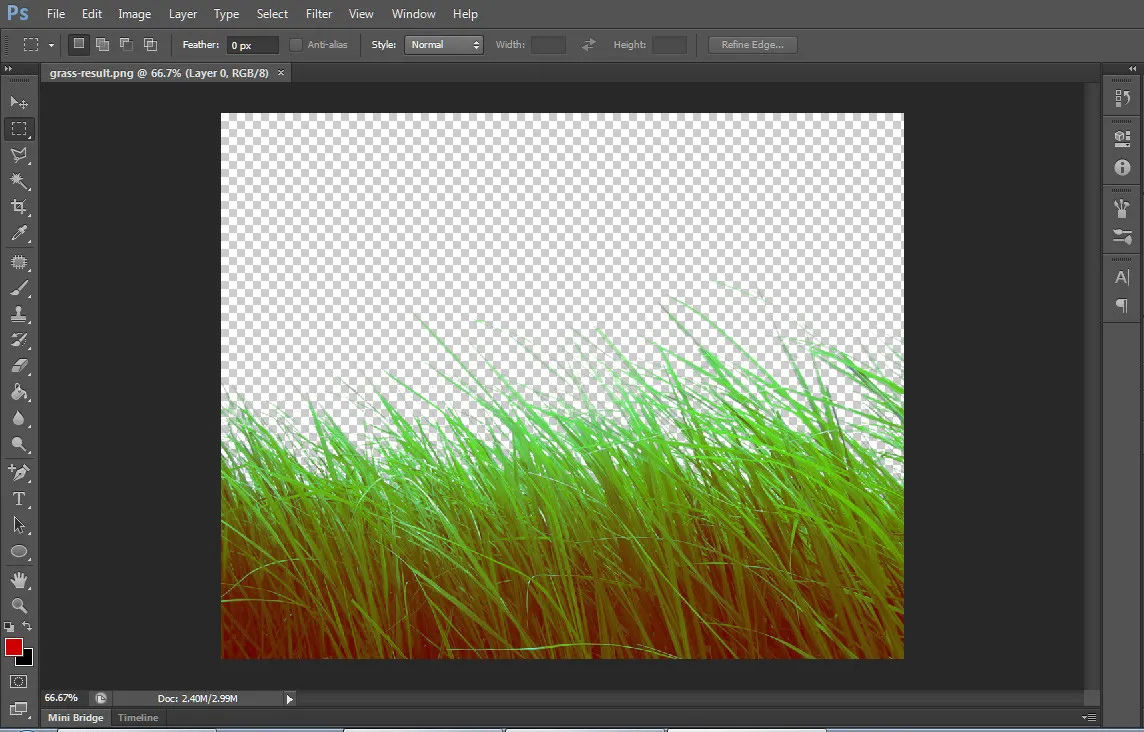This screenshot has width=1144, height=732.
Task: Open the bottom panel options menu
Action: pos(1089,718)
